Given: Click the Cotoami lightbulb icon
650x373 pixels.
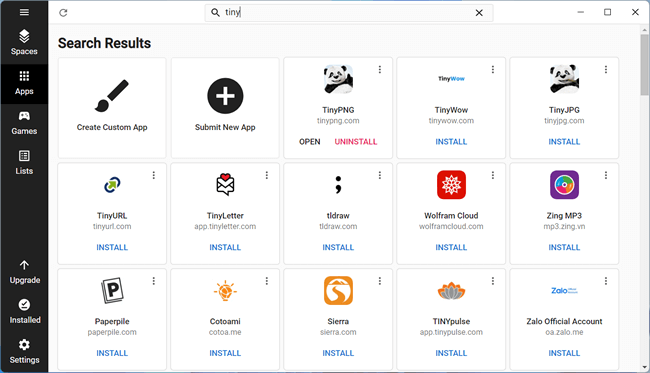Looking at the screenshot, I should [225, 291].
